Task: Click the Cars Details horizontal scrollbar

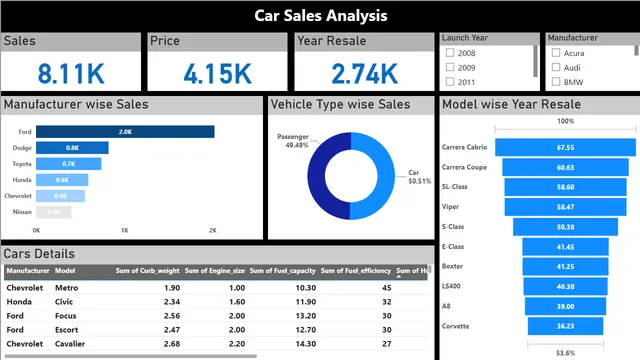Action: tap(131, 356)
